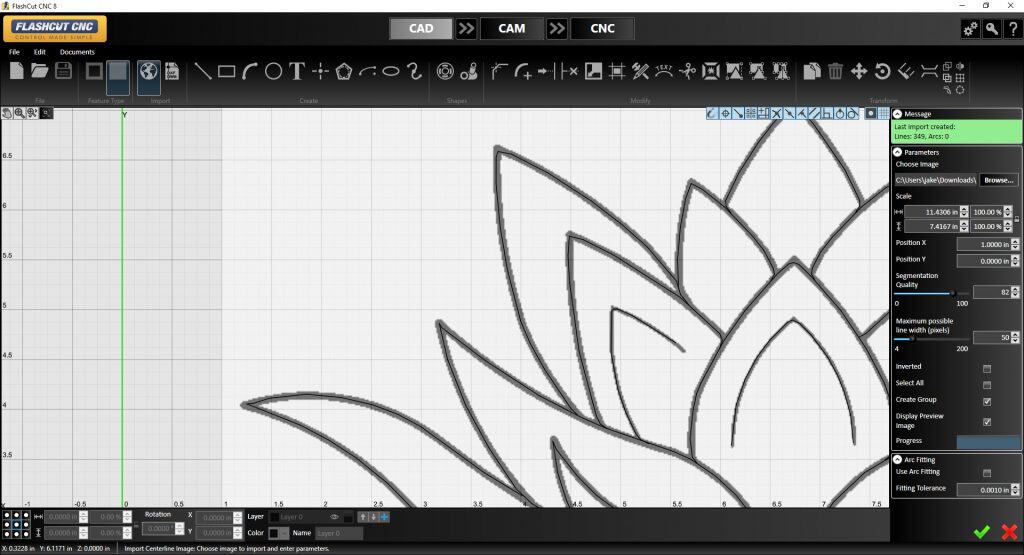Activate the Move transform arrows icon
Image resolution: width=1024 pixels, height=555 pixels.
859,71
